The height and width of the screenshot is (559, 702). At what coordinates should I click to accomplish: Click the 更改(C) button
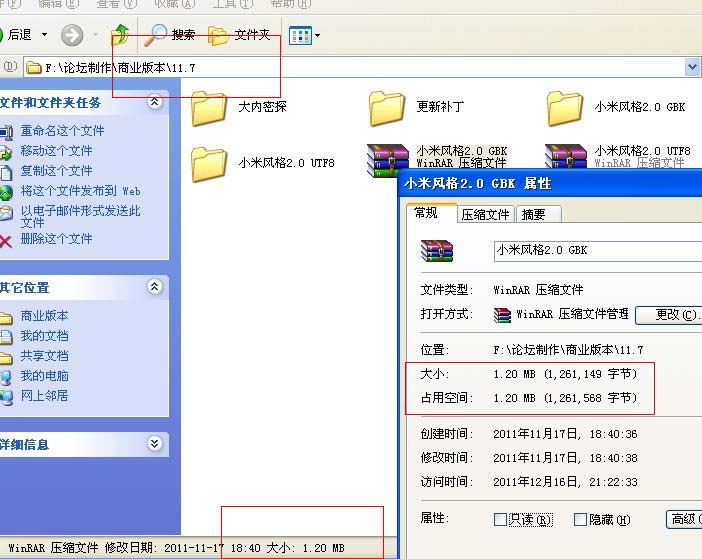(x=668, y=315)
